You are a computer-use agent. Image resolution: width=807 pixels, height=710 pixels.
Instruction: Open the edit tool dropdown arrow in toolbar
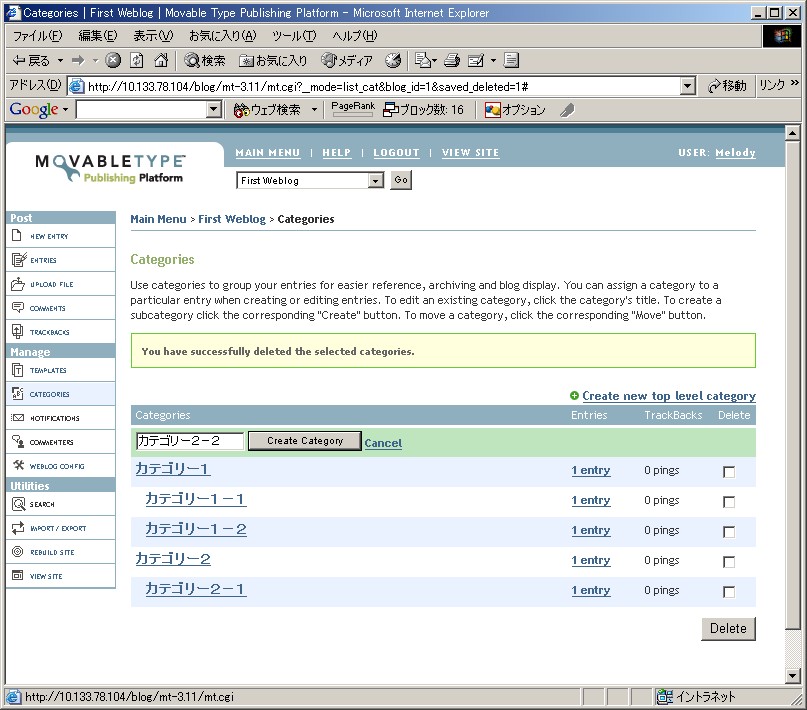pos(493,61)
